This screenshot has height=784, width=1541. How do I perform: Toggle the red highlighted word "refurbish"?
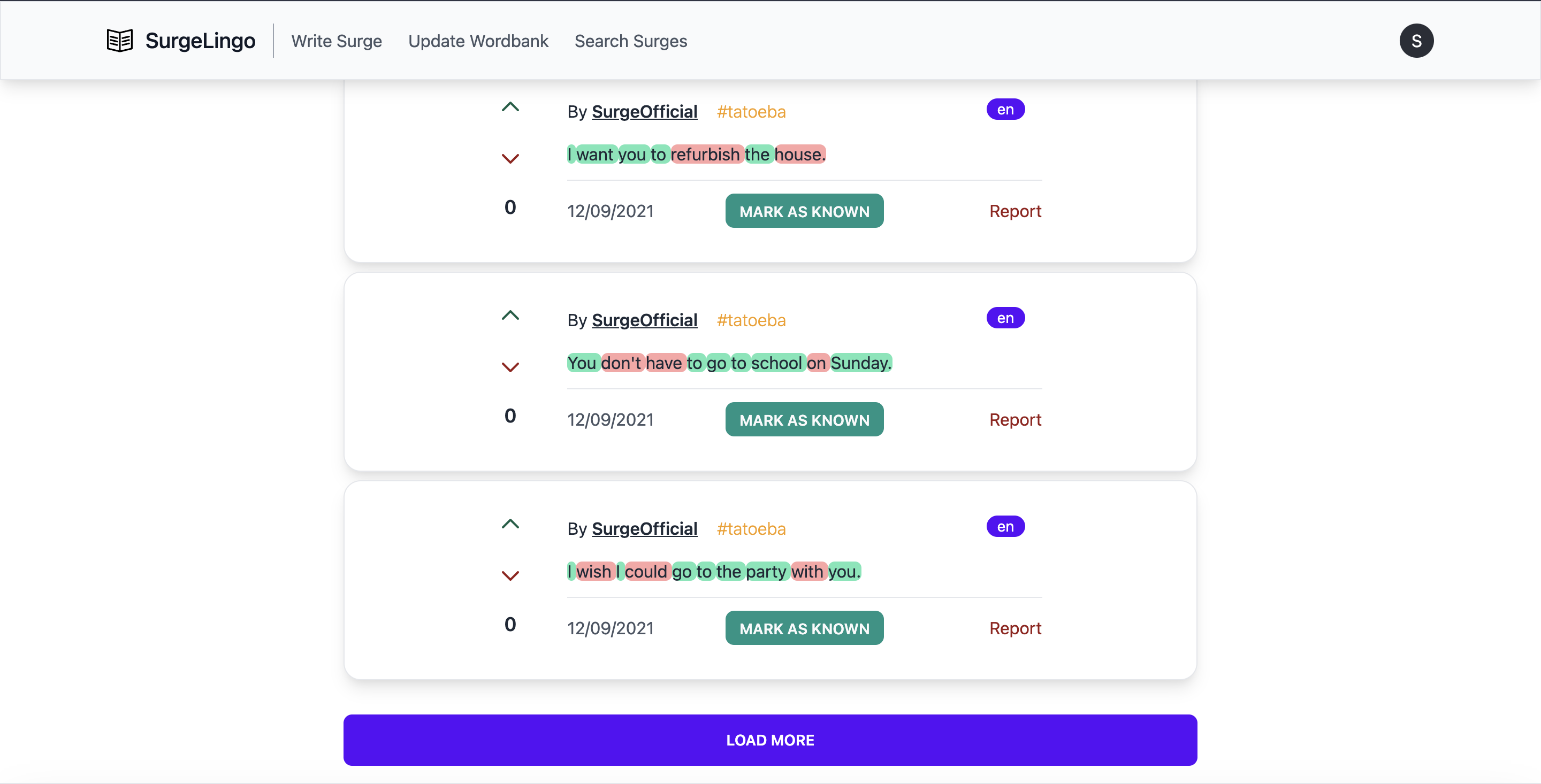click(x=705, y=155)
